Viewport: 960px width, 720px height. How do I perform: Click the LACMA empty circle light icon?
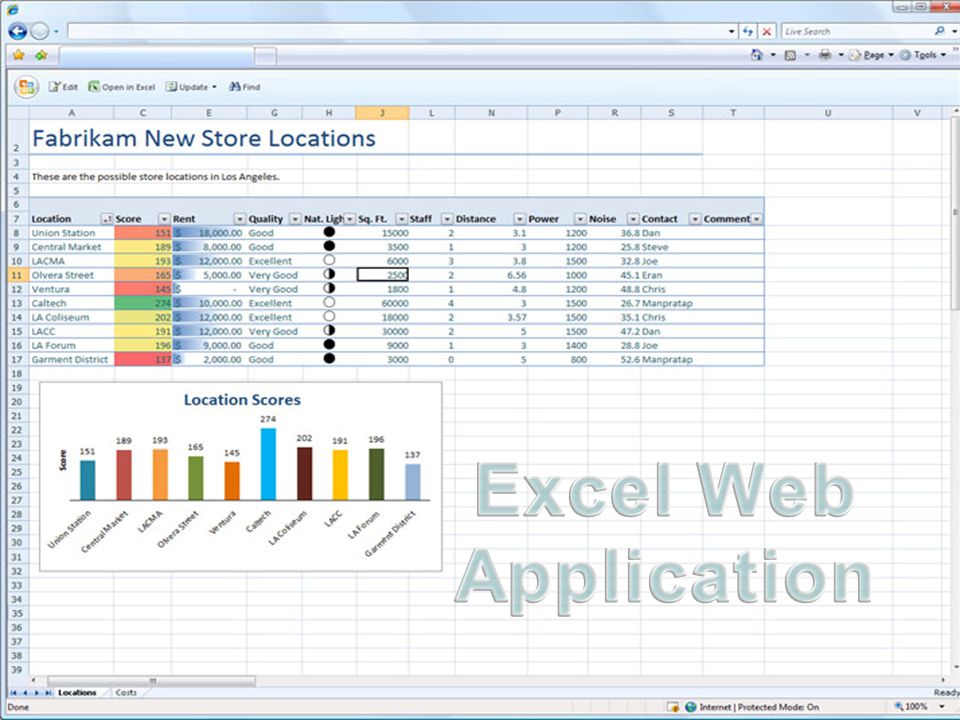[329, 260]
